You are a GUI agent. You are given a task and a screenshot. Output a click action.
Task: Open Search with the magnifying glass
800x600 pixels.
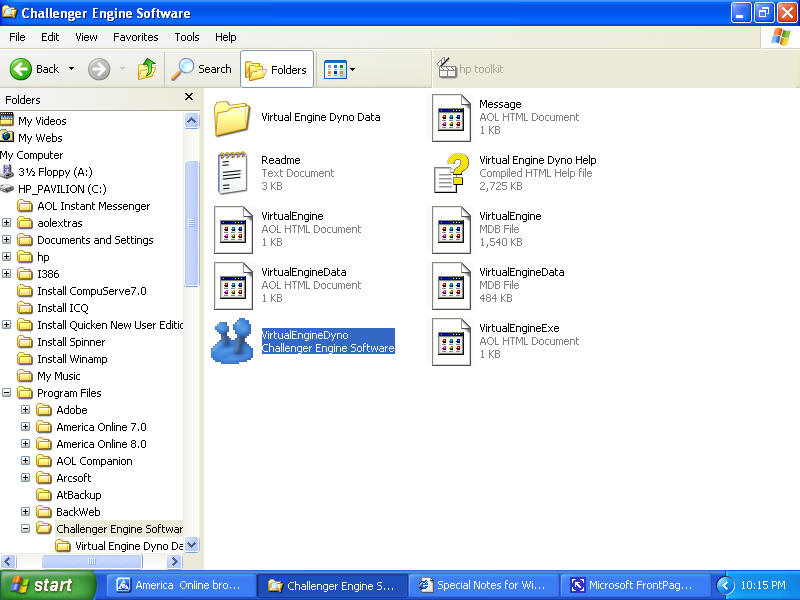point(202,69)
